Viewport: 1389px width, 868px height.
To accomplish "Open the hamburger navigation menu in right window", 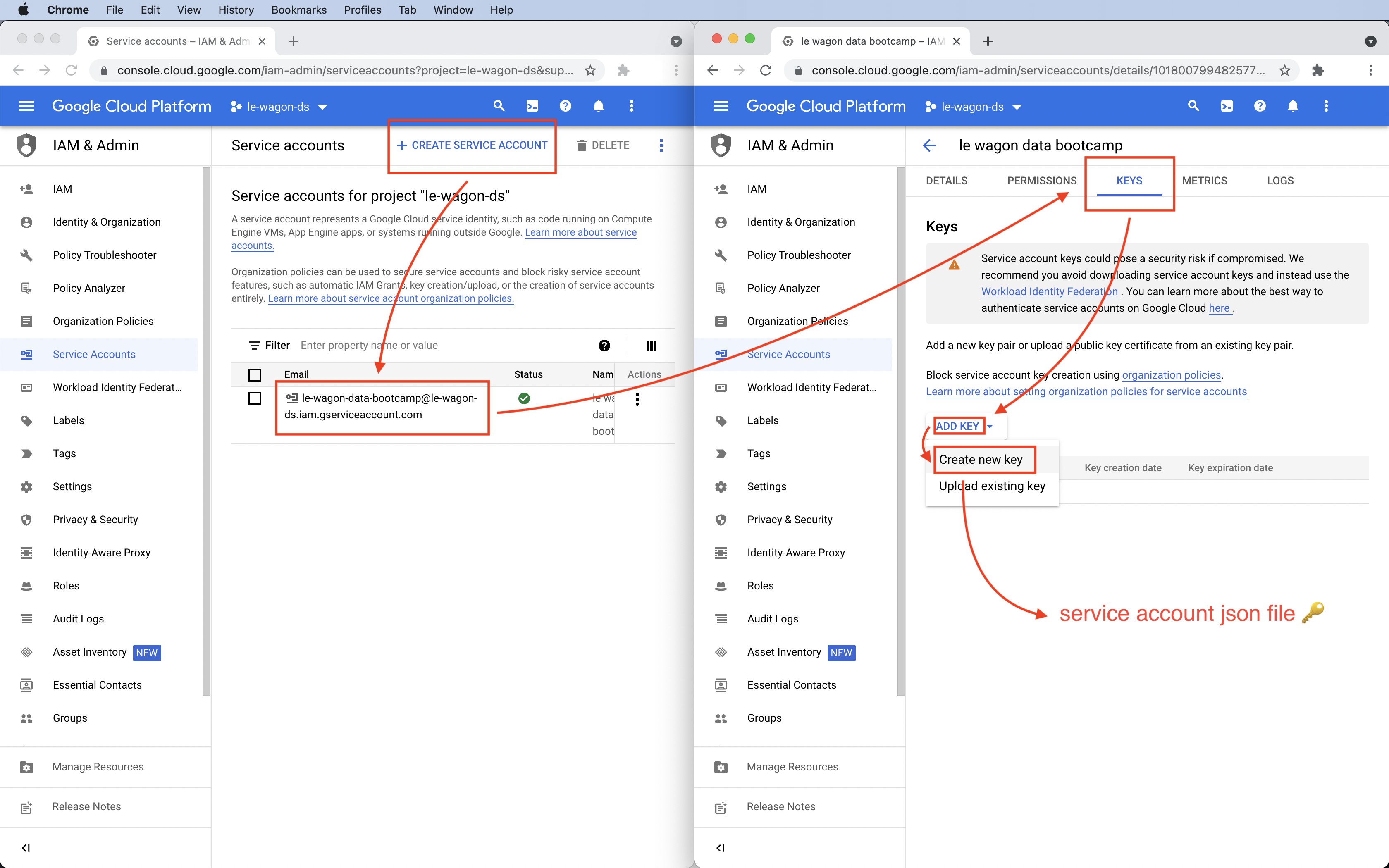I will 721,106.
